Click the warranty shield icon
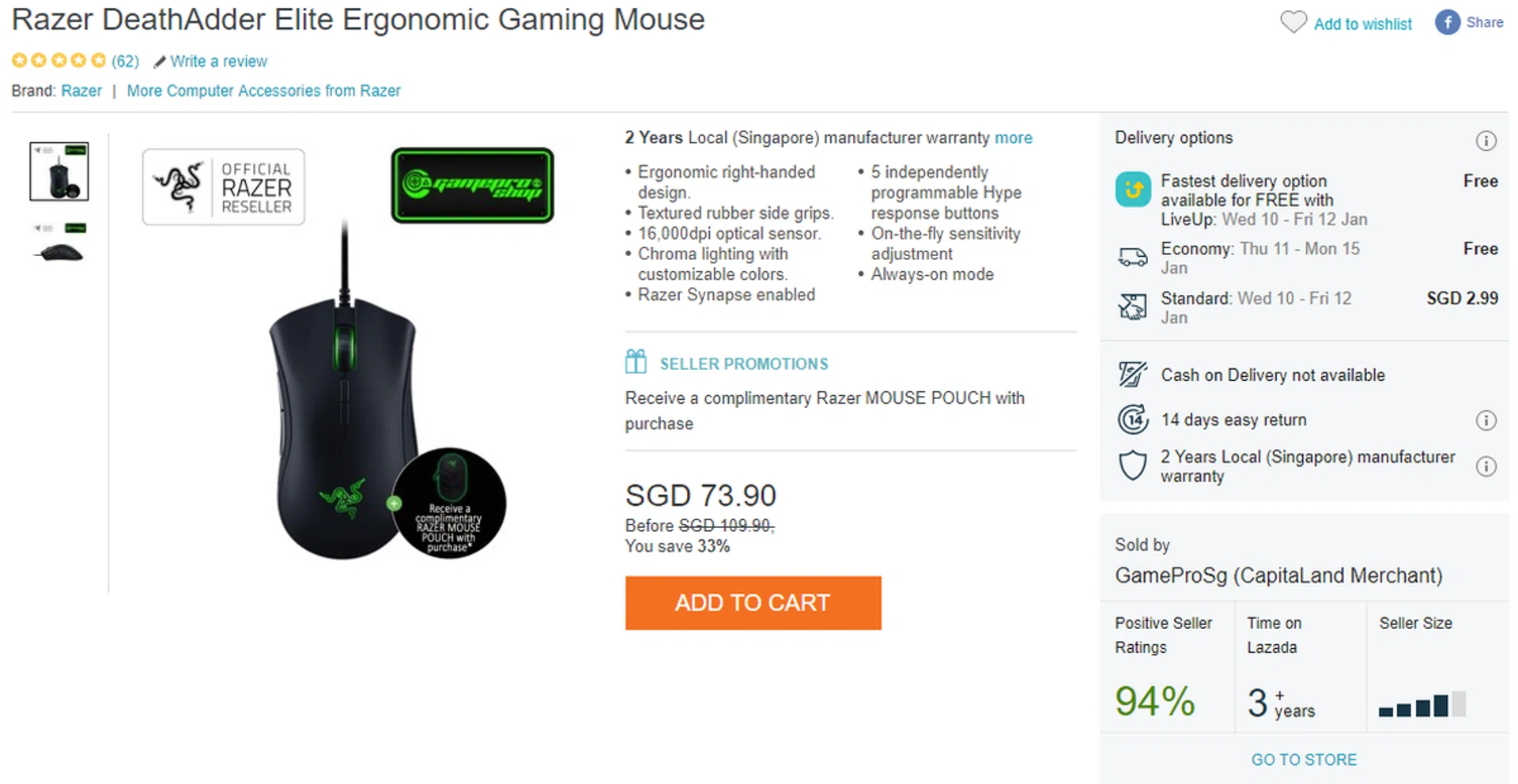Screen dimensions: 1518x784 (1132, 465)
